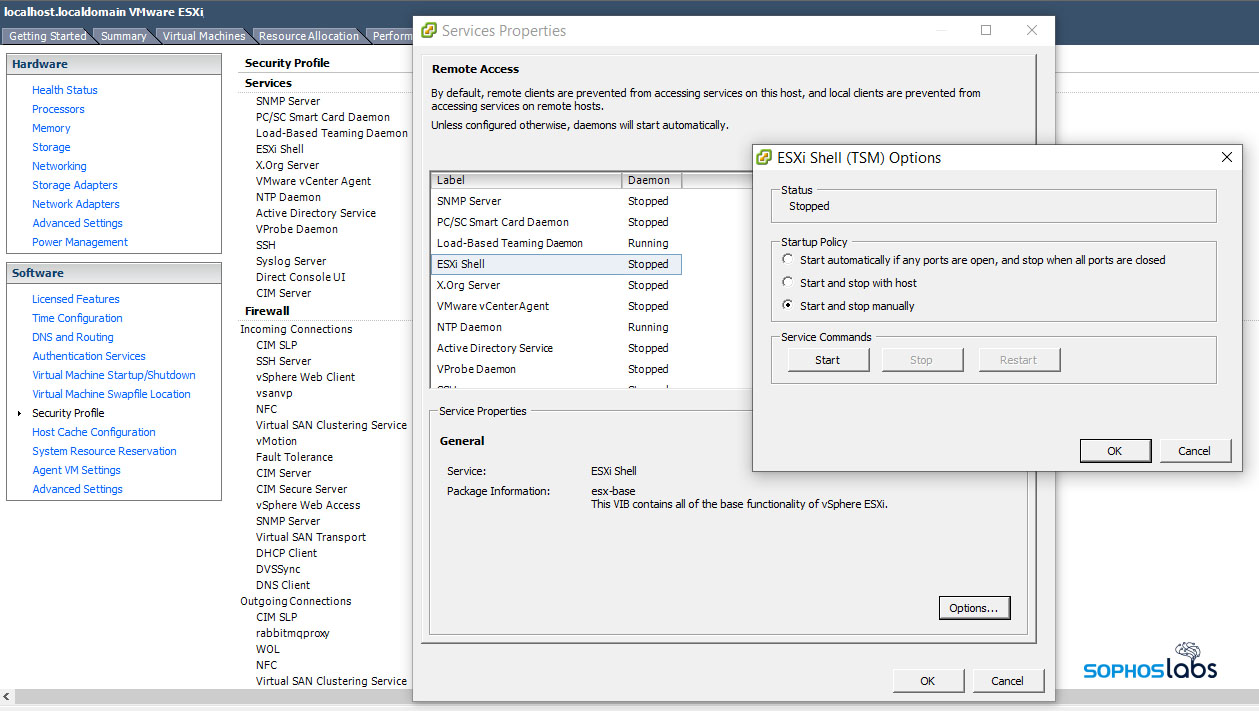Open Licensed Features link
The width and height of the screenshot is (1259, 711).
tap(76, 299)
